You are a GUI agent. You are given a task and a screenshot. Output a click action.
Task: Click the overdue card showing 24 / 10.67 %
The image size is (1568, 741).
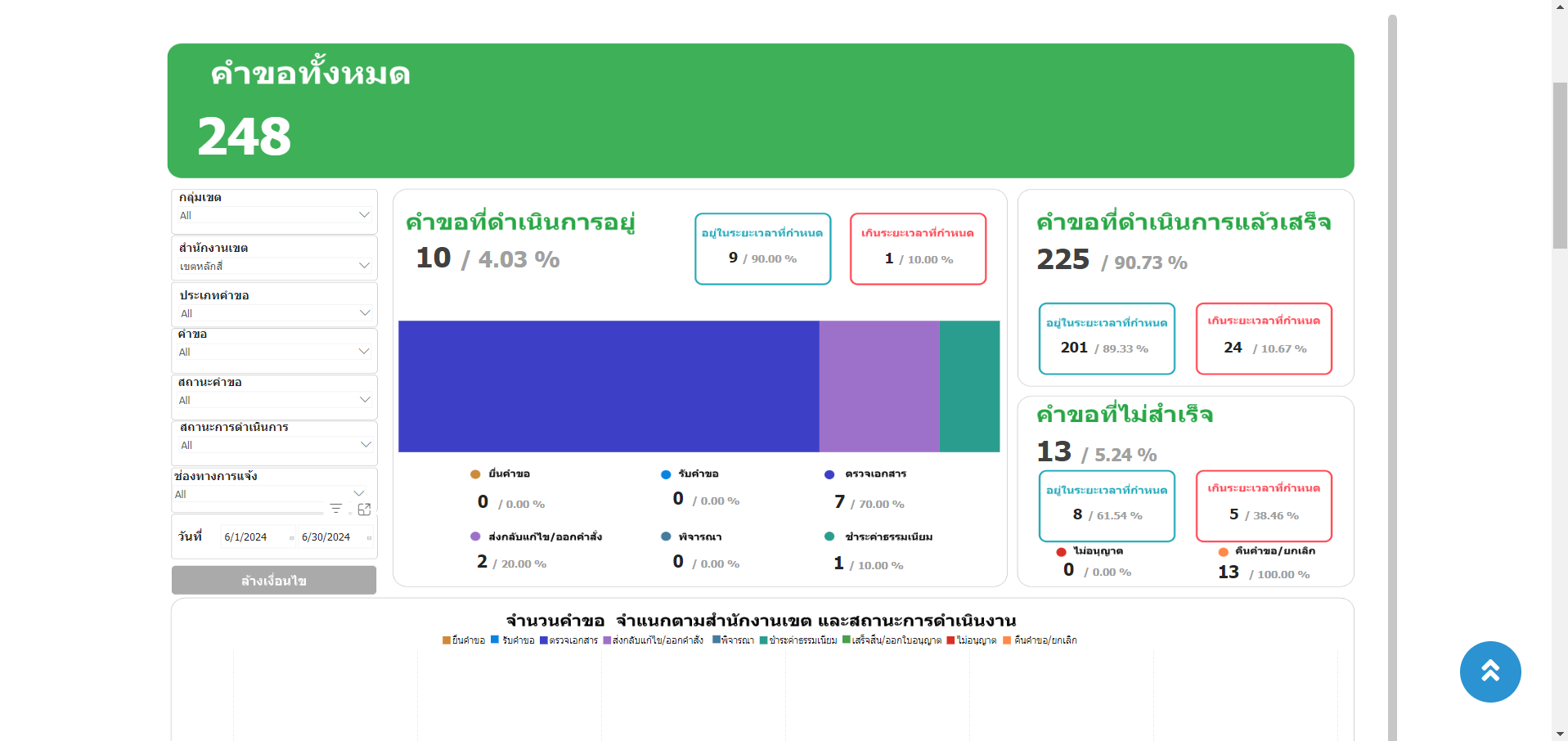tap(1264, 339)
